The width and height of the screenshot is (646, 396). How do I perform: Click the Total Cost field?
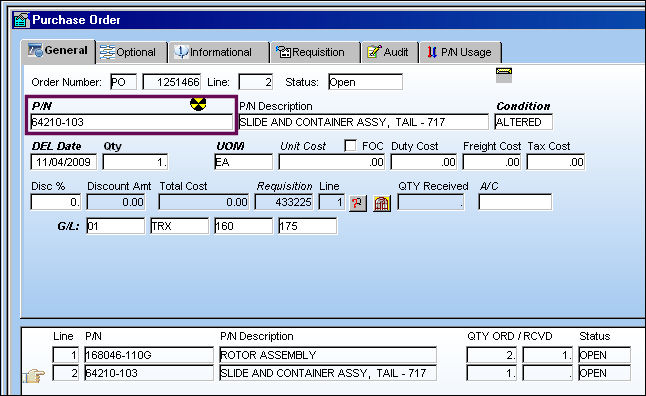(204, 202)
